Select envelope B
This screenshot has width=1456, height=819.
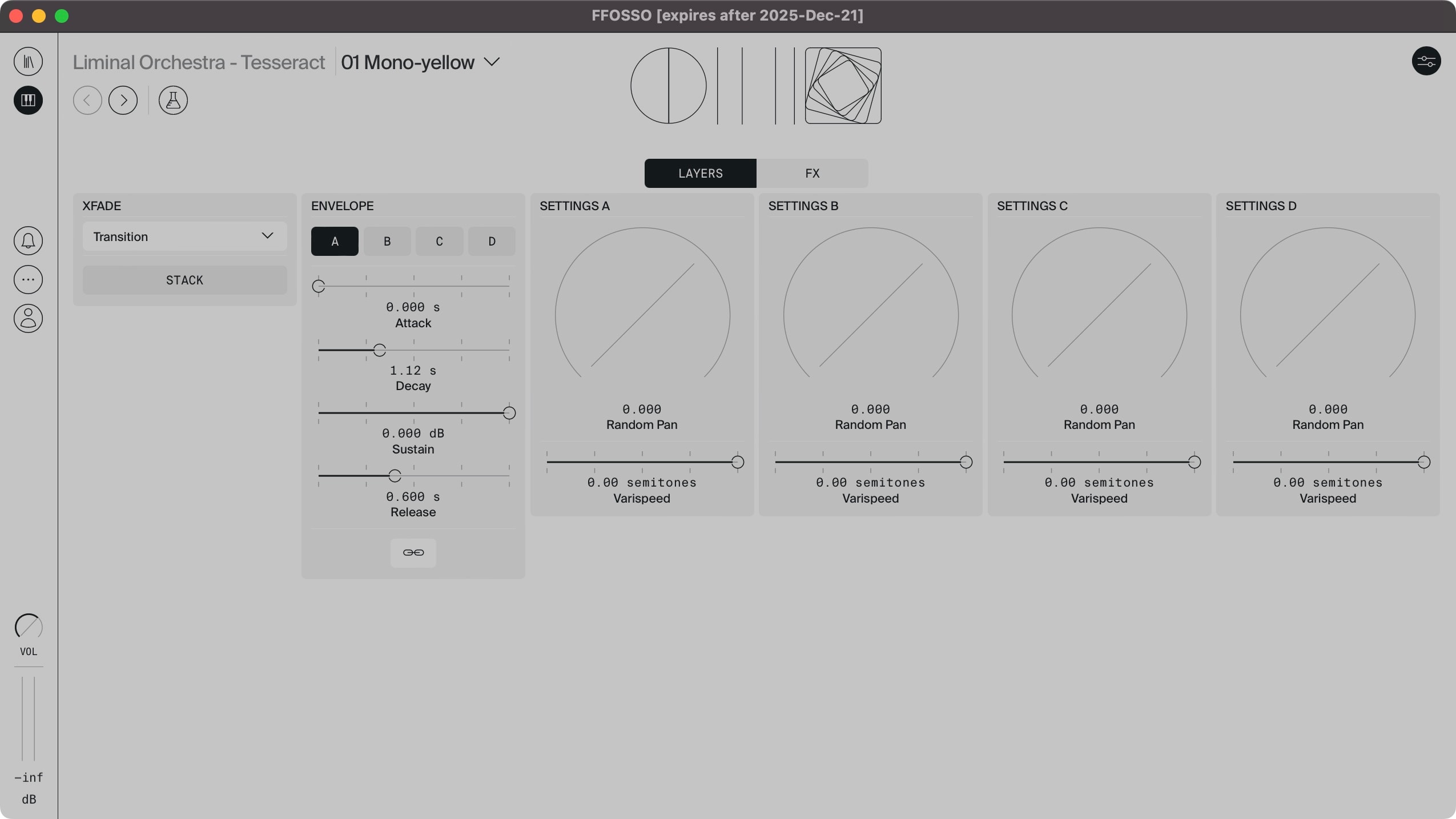click(387, 241)
